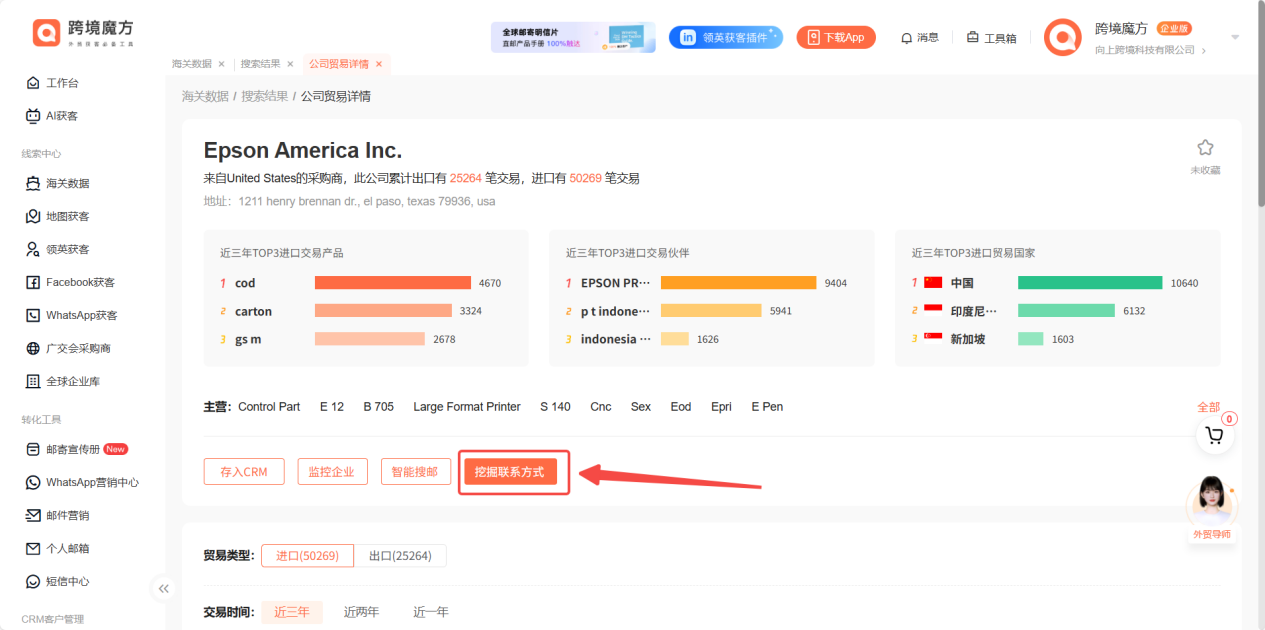
Task: Click the 邮寄宣传册 icon
Action: tap(33, 449)
